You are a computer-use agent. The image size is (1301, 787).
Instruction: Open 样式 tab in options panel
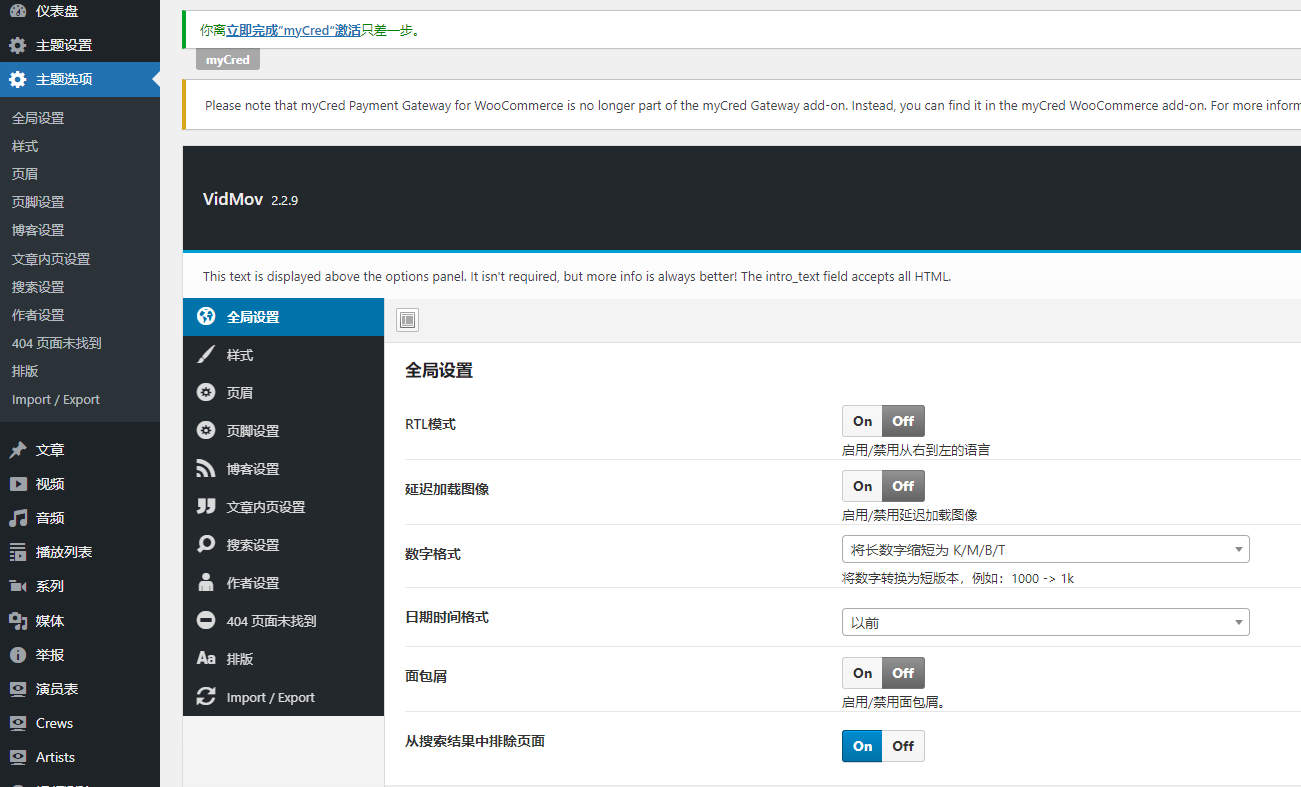[283, 355]
